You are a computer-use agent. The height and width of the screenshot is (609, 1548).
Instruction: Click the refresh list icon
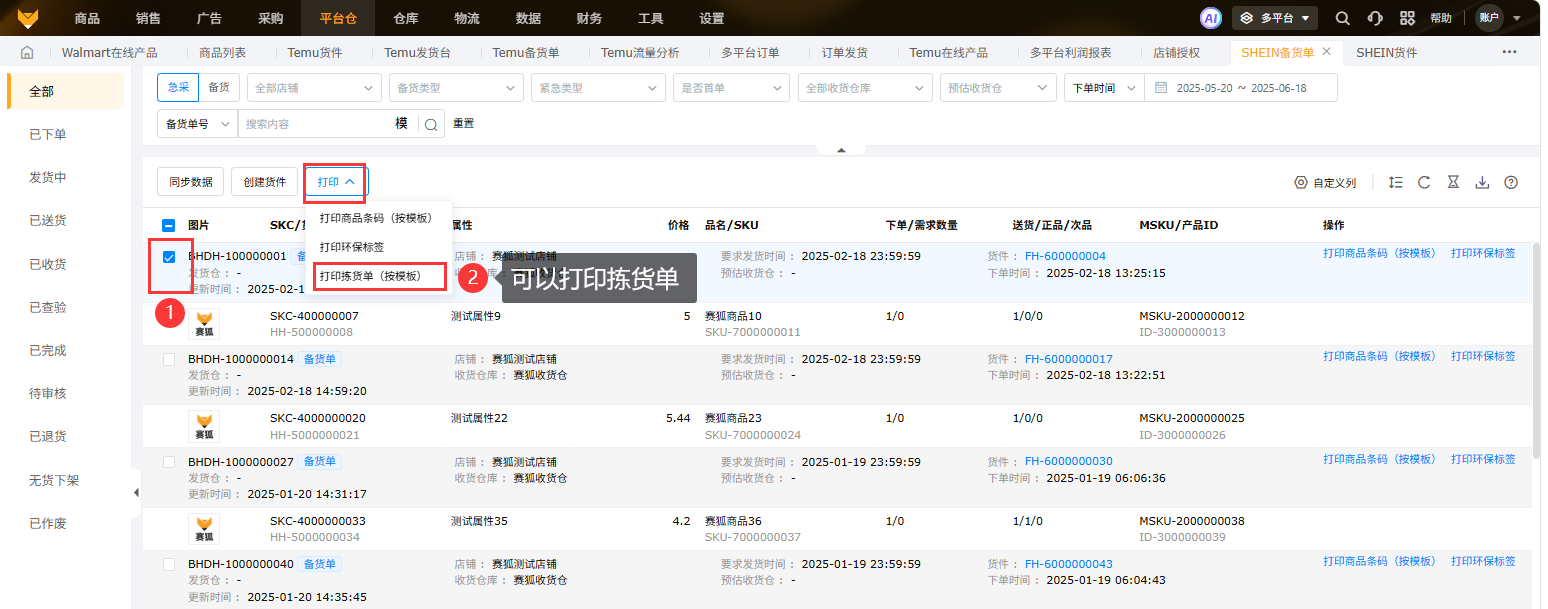pyautogui.click(x=1424, y=182)
